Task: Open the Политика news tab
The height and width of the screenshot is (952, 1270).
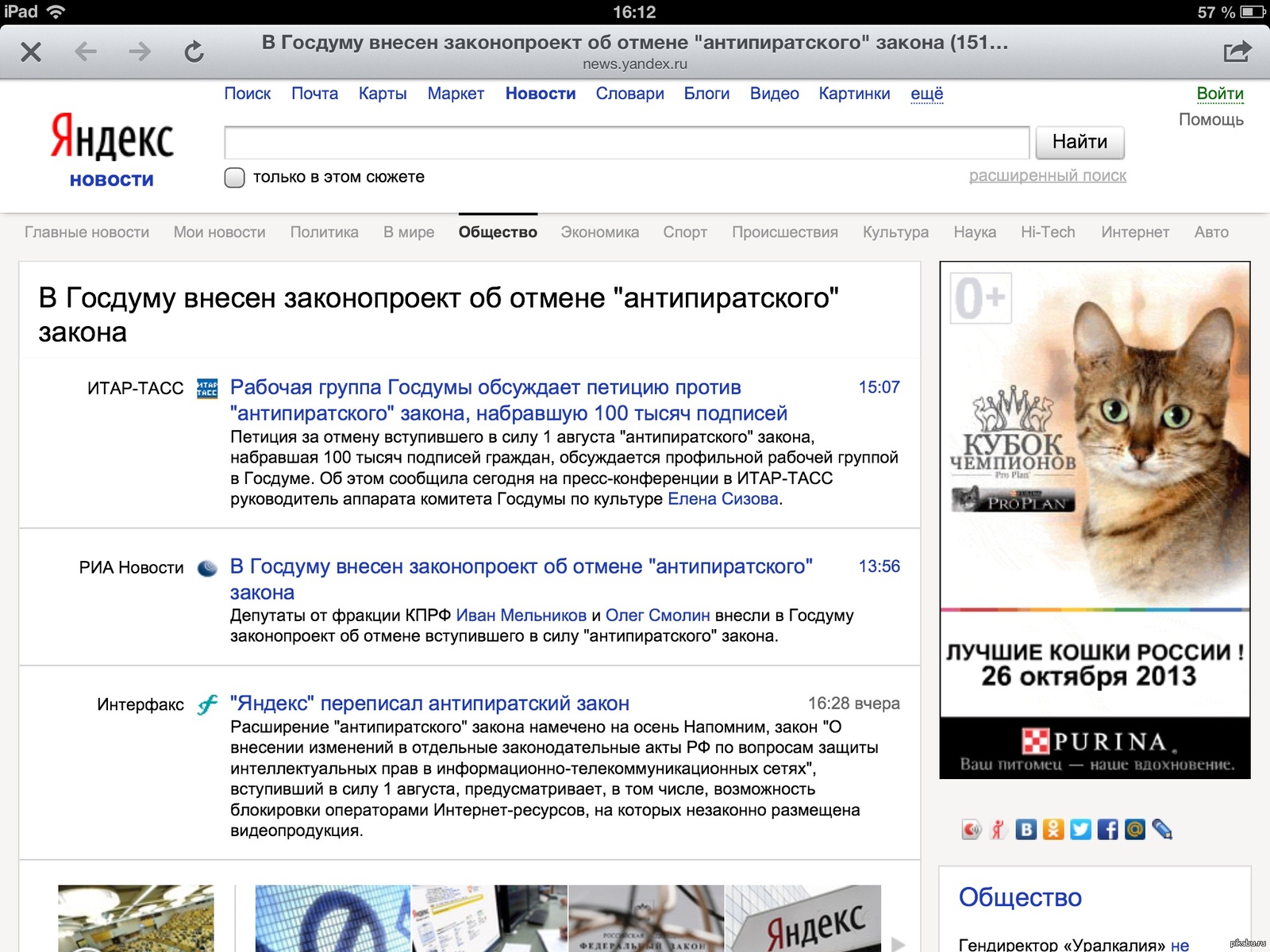Action: tap(324, 232)
